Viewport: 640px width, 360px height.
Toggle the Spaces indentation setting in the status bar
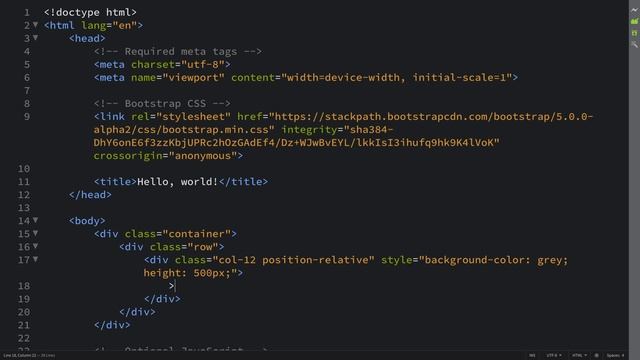pyautogui.click(x=615, y=356)
